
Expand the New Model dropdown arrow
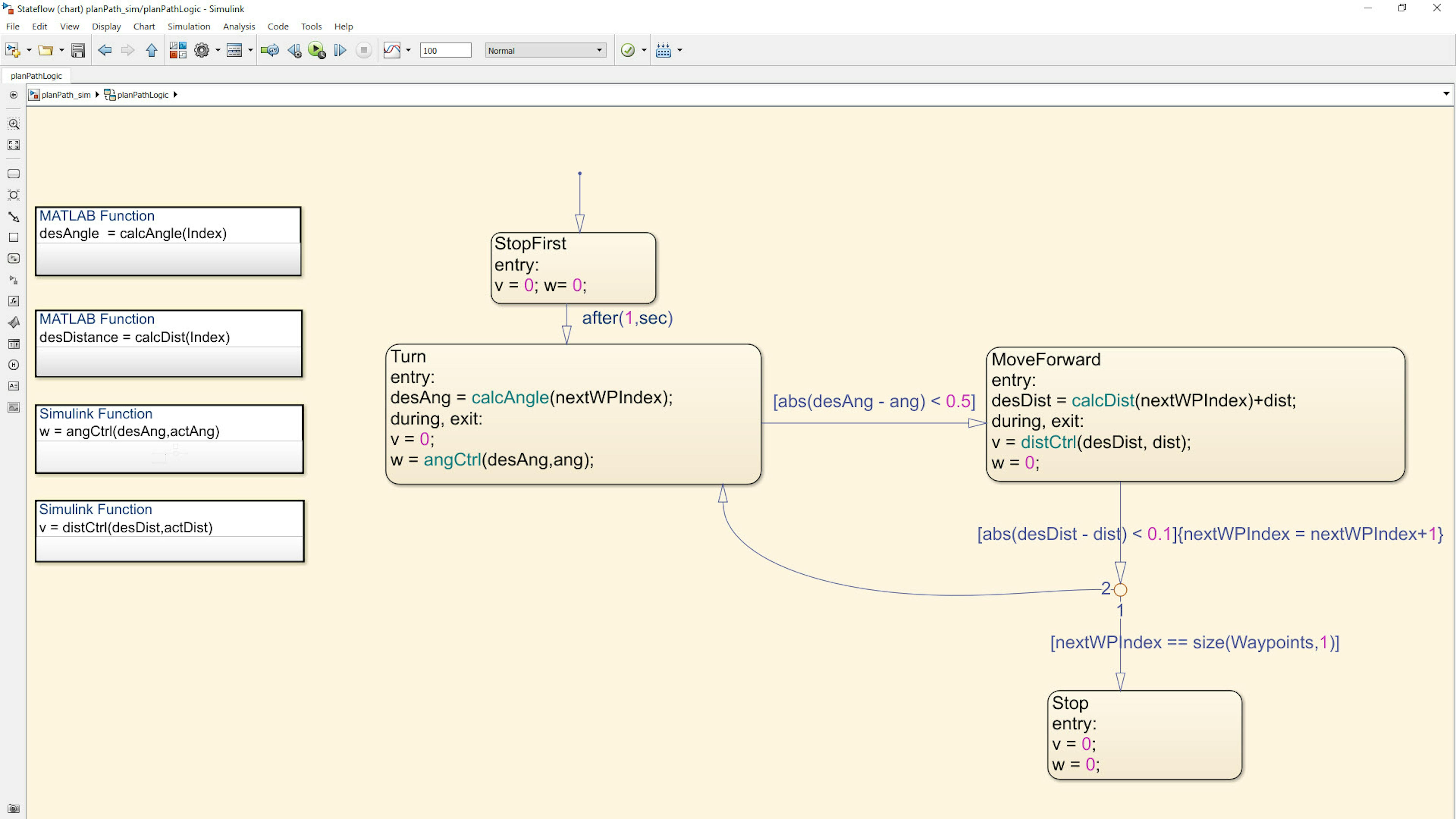[29, 50]
